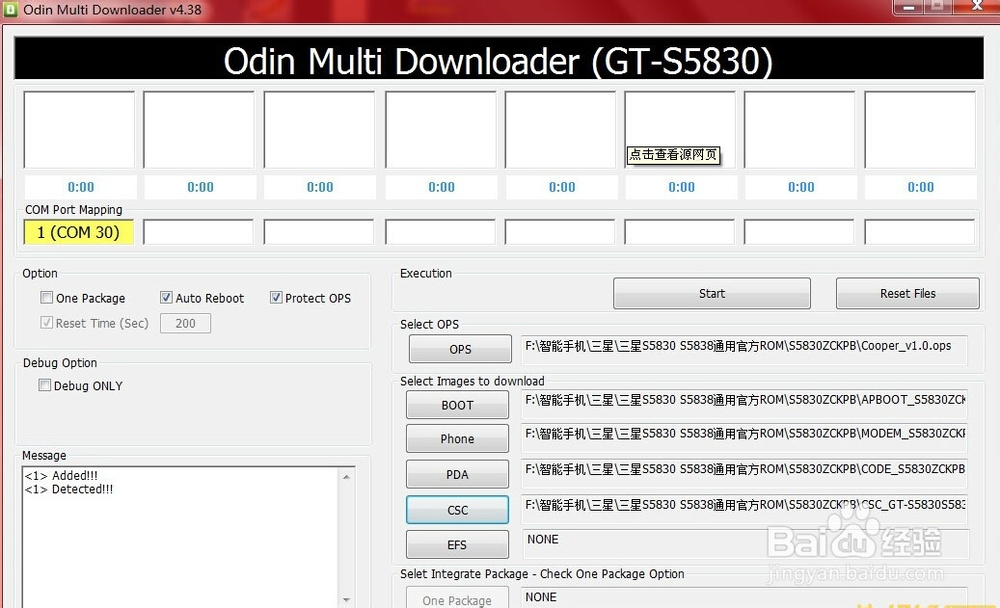Click the CSC image button
The height and width of the screenshot is (608, 1000).
(457, 509)
